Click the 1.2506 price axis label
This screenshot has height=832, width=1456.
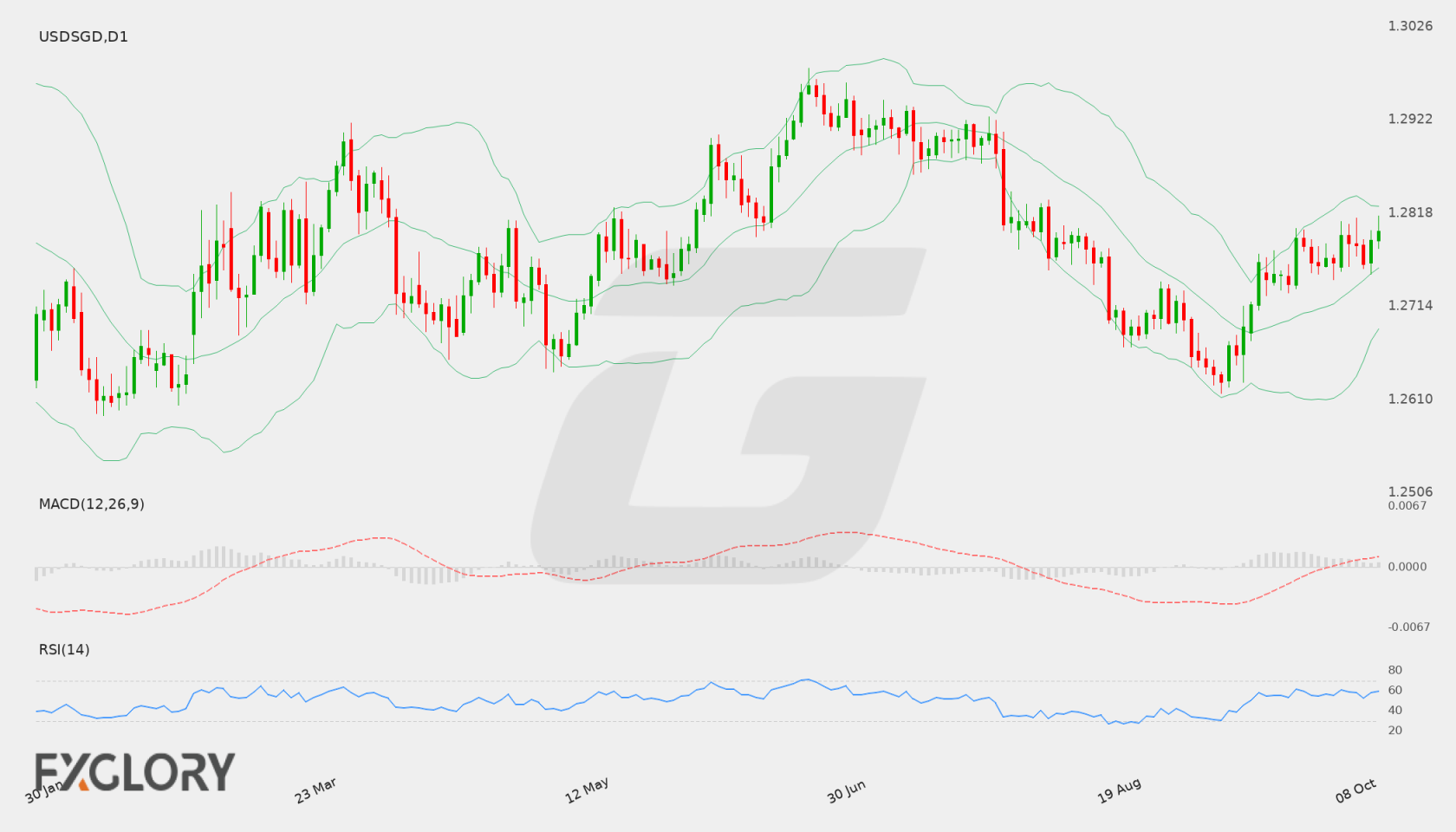[x=1410, y=491]
